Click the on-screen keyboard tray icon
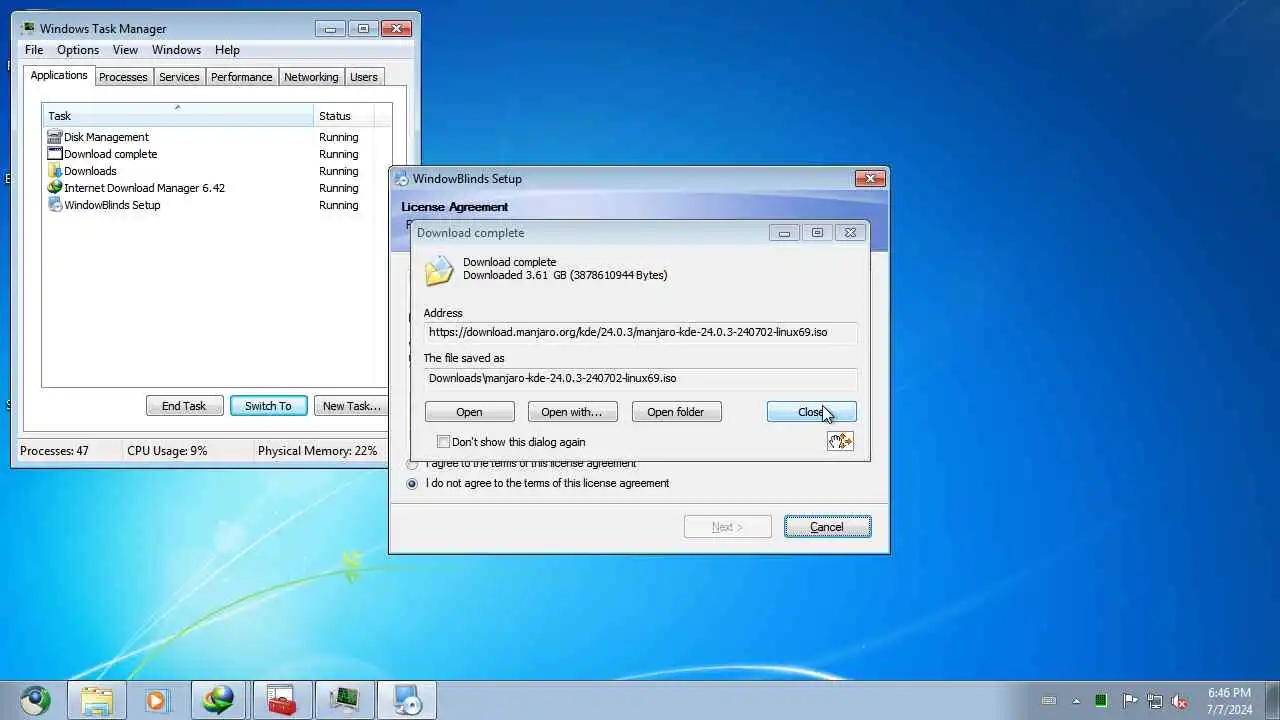The width and height of the screenshot is (1280, 720). (1049, 701)
